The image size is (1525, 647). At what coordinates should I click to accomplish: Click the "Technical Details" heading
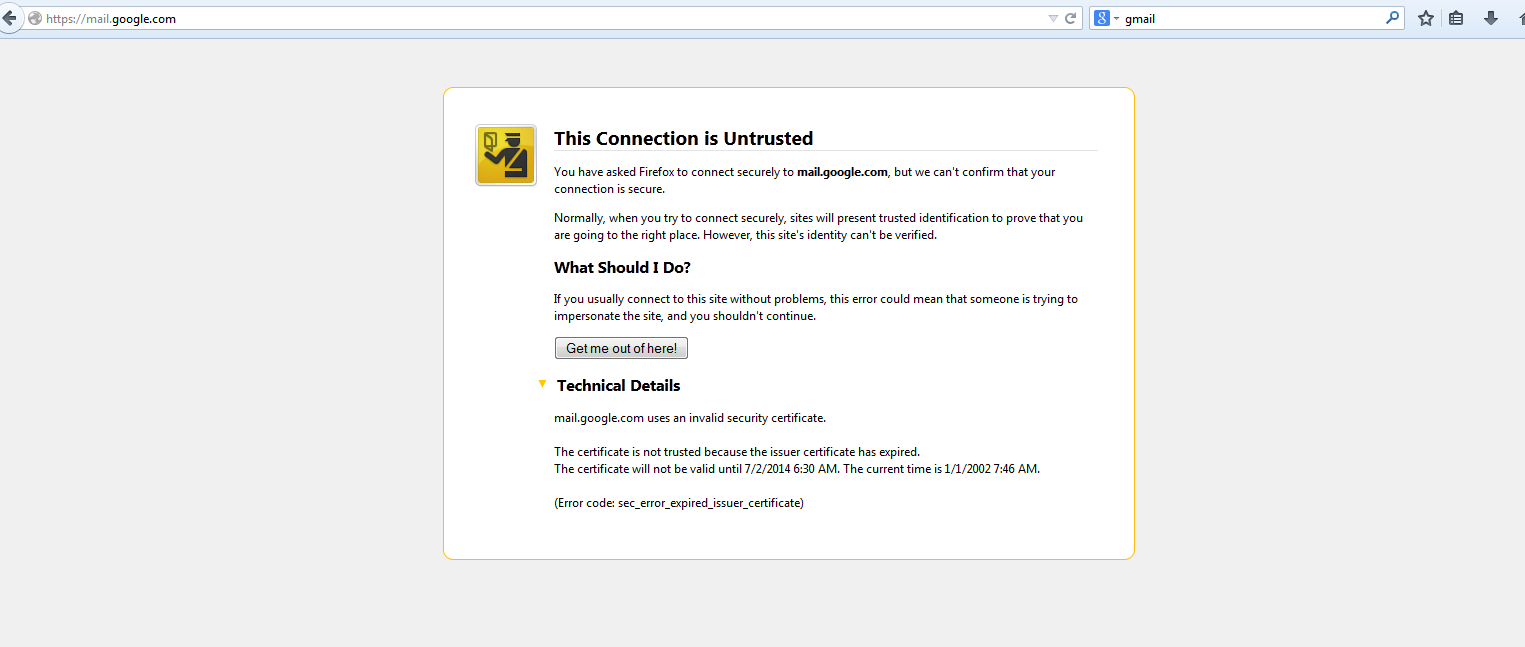(x=618, y=386)
